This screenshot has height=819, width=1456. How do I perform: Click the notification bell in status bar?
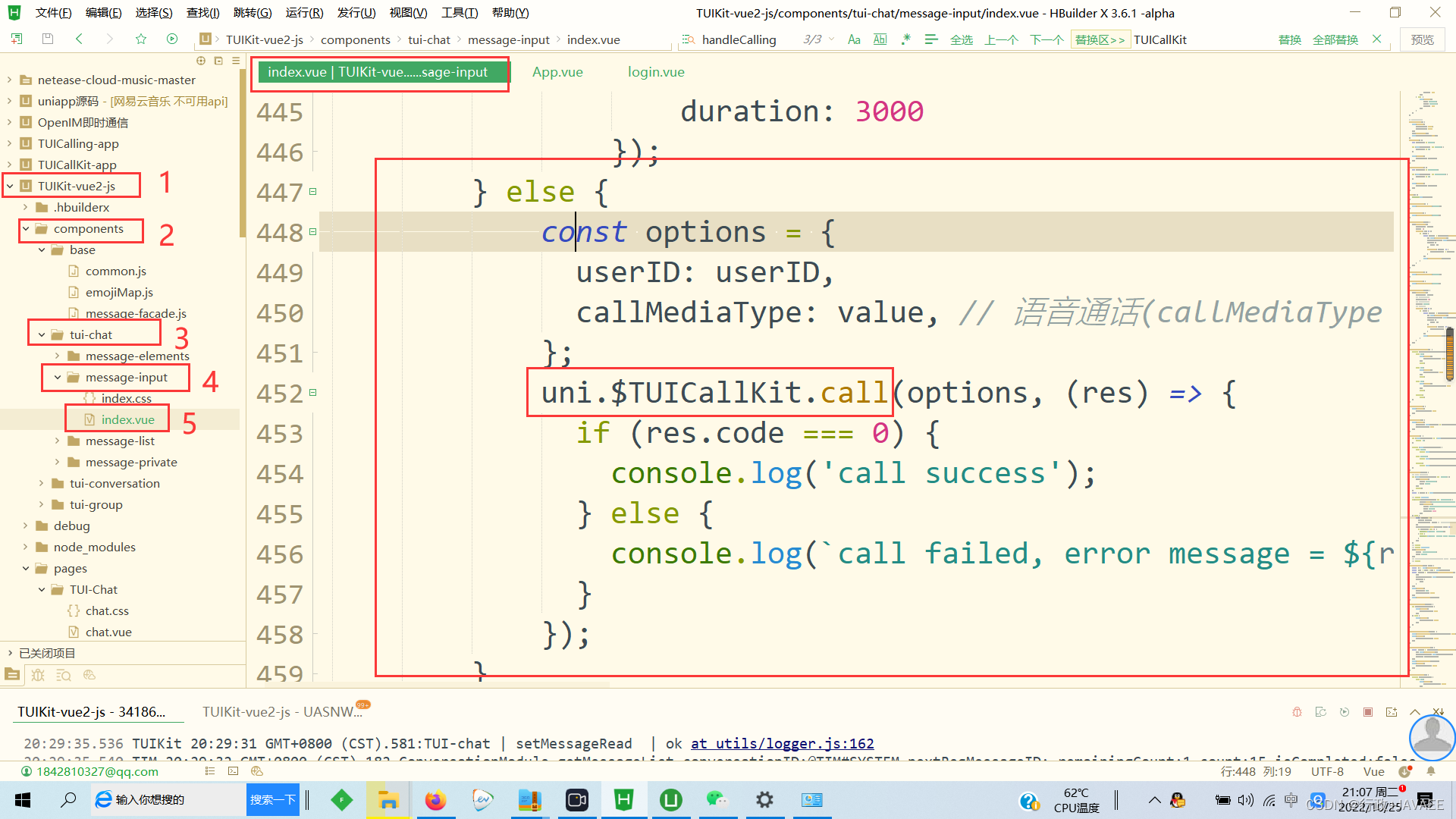[x=1431, y=771]
